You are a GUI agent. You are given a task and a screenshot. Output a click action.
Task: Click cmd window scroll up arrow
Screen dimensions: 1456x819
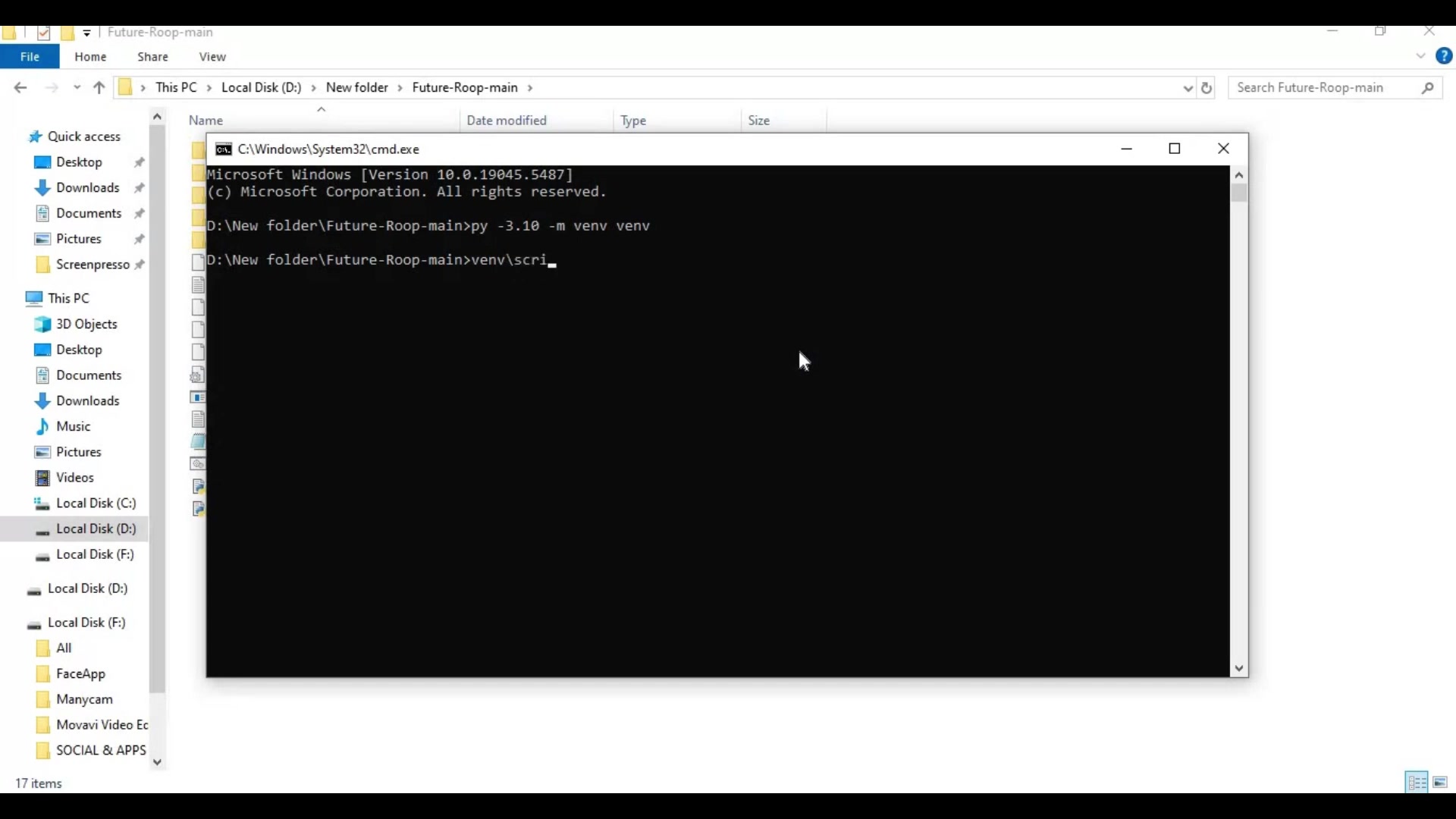coord(1239,175)
